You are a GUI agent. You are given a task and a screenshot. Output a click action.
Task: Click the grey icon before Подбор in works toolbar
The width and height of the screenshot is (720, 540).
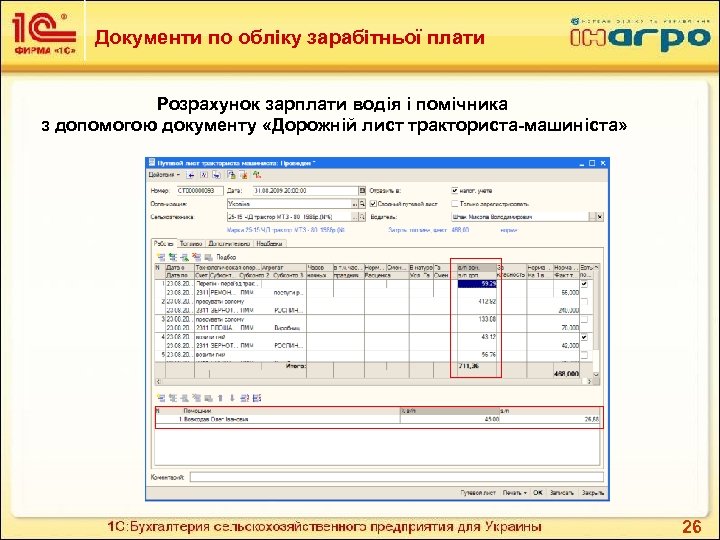click(x=208, y=257)
